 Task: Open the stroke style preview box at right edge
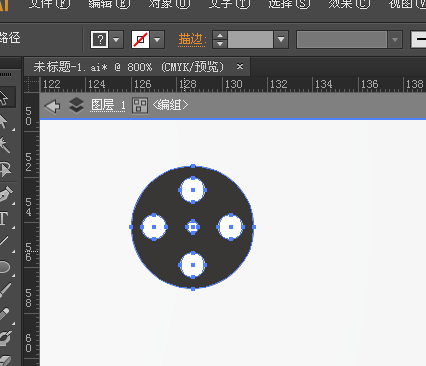419,40
